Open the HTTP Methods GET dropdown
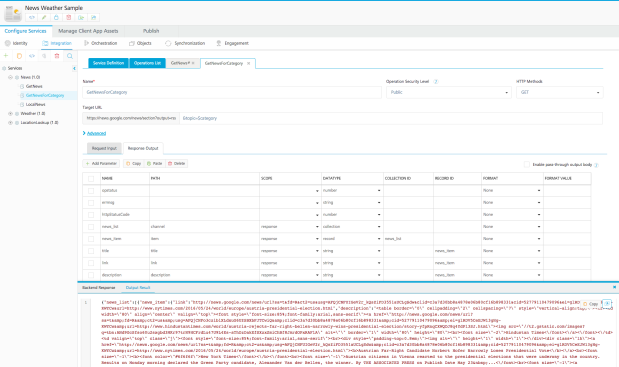Viewport: 619px width, 367px height. click(x=559, y=92)
